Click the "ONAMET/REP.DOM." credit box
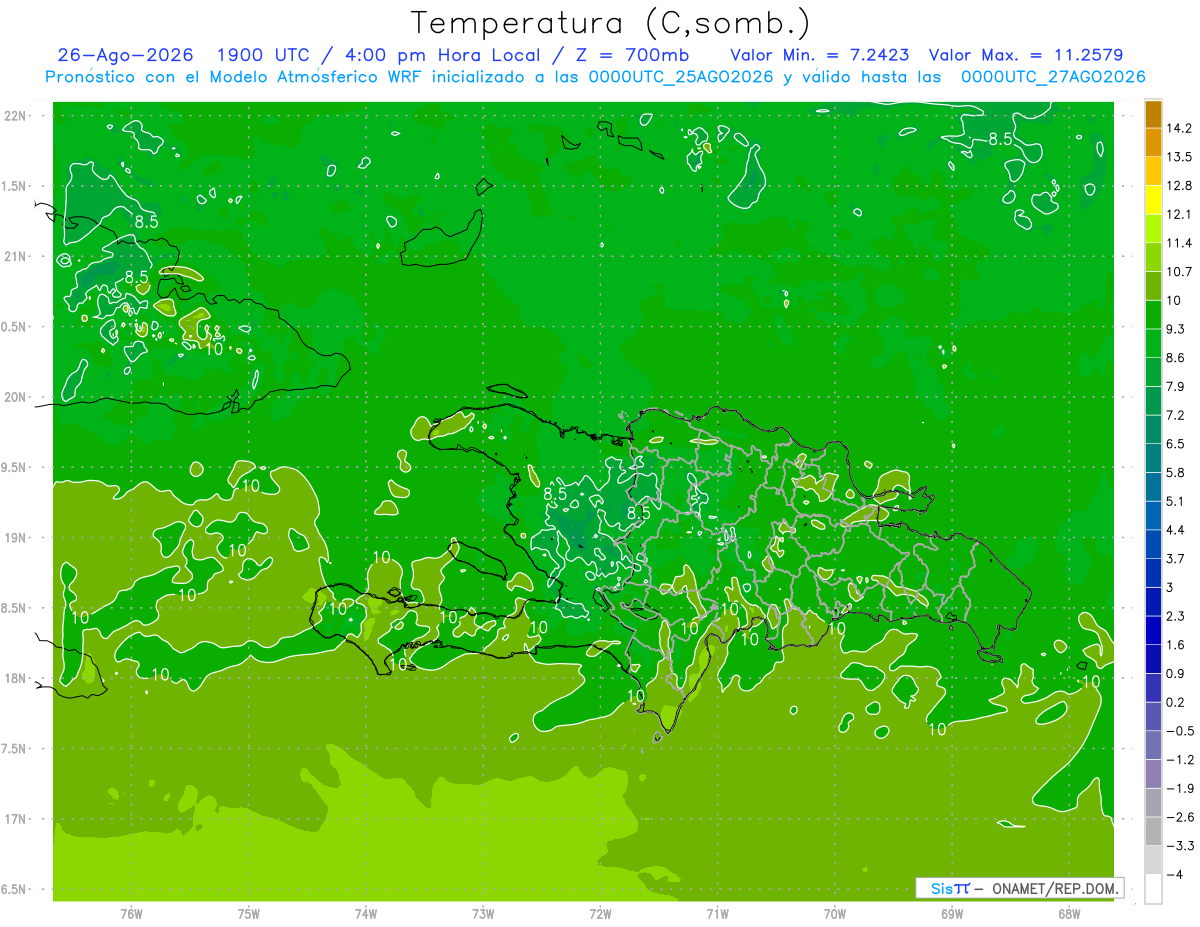 pos(1020,888)
